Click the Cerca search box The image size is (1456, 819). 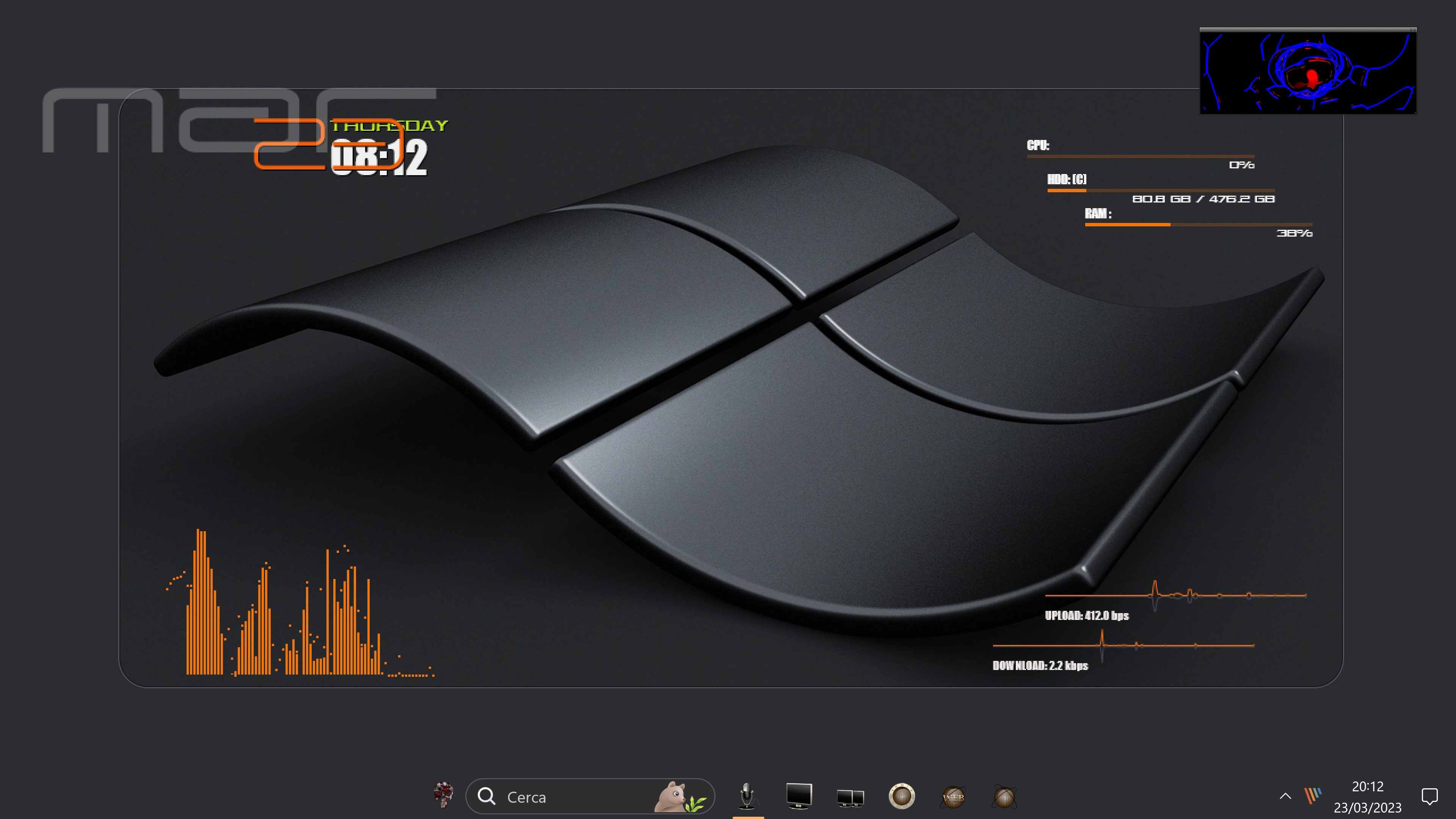[590, 796]
